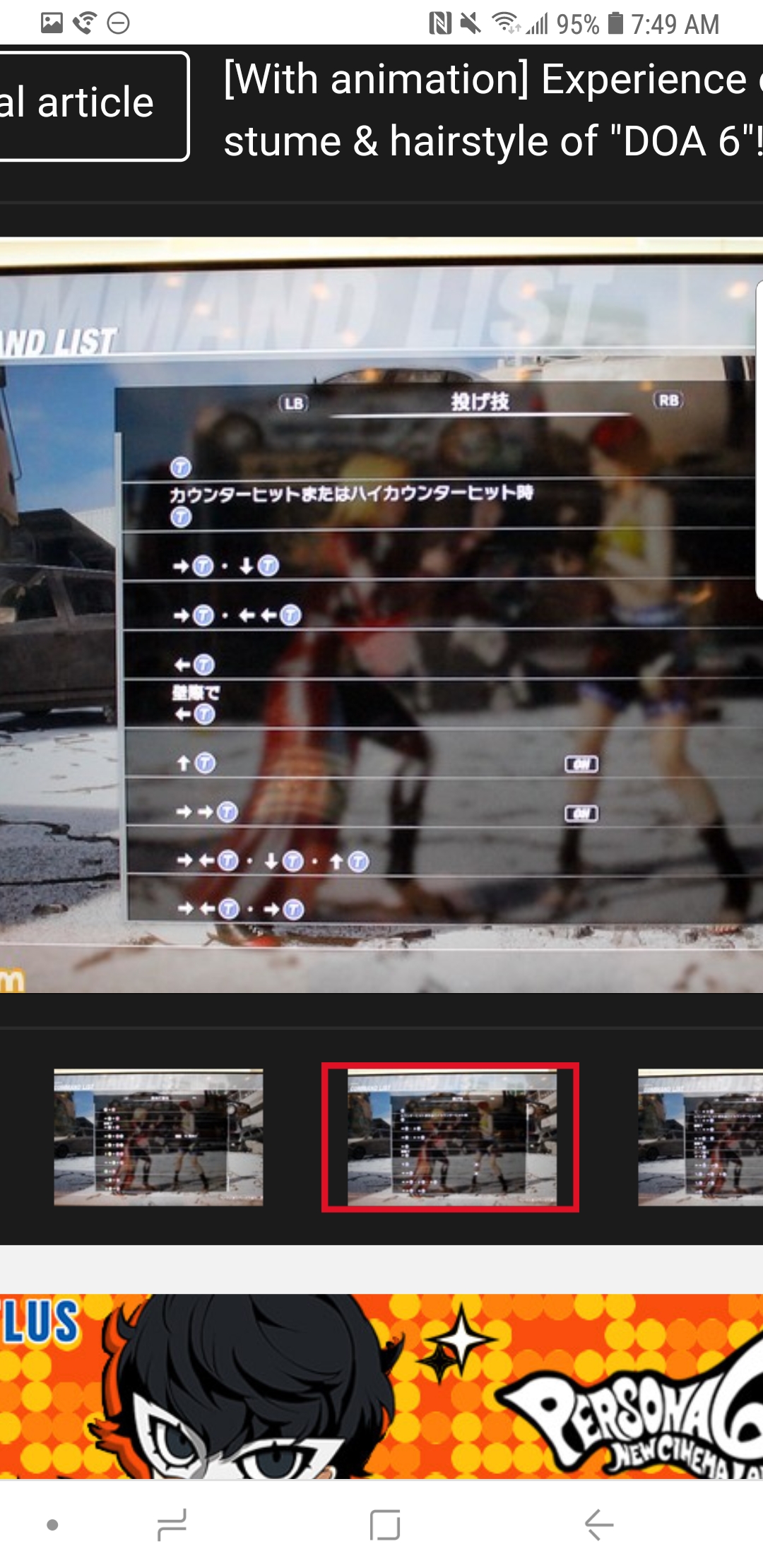Tap the cellular signal bars icon

[538, 25]
